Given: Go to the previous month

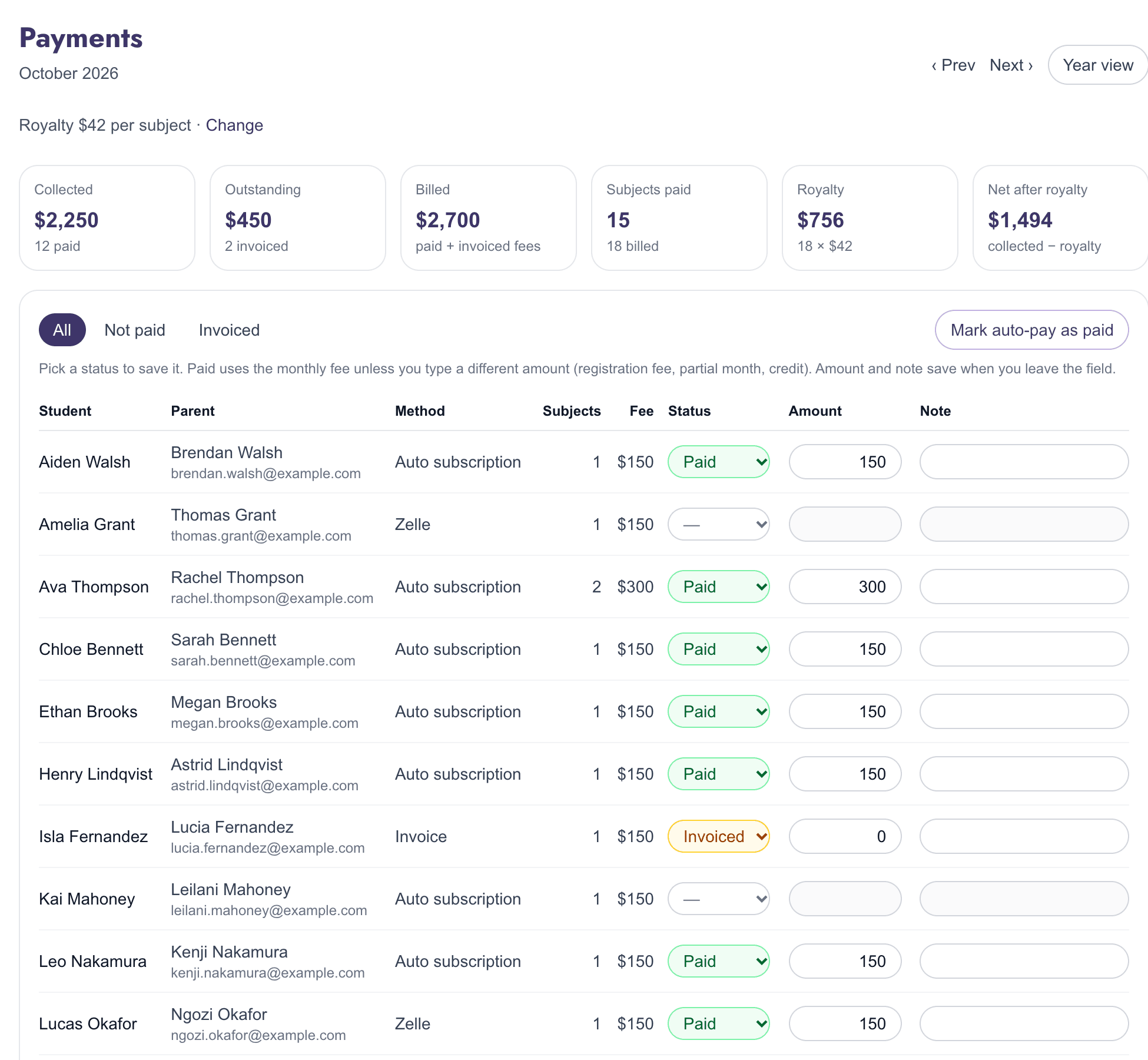Looking at the screenshot, I should click(x=953, y=65).
